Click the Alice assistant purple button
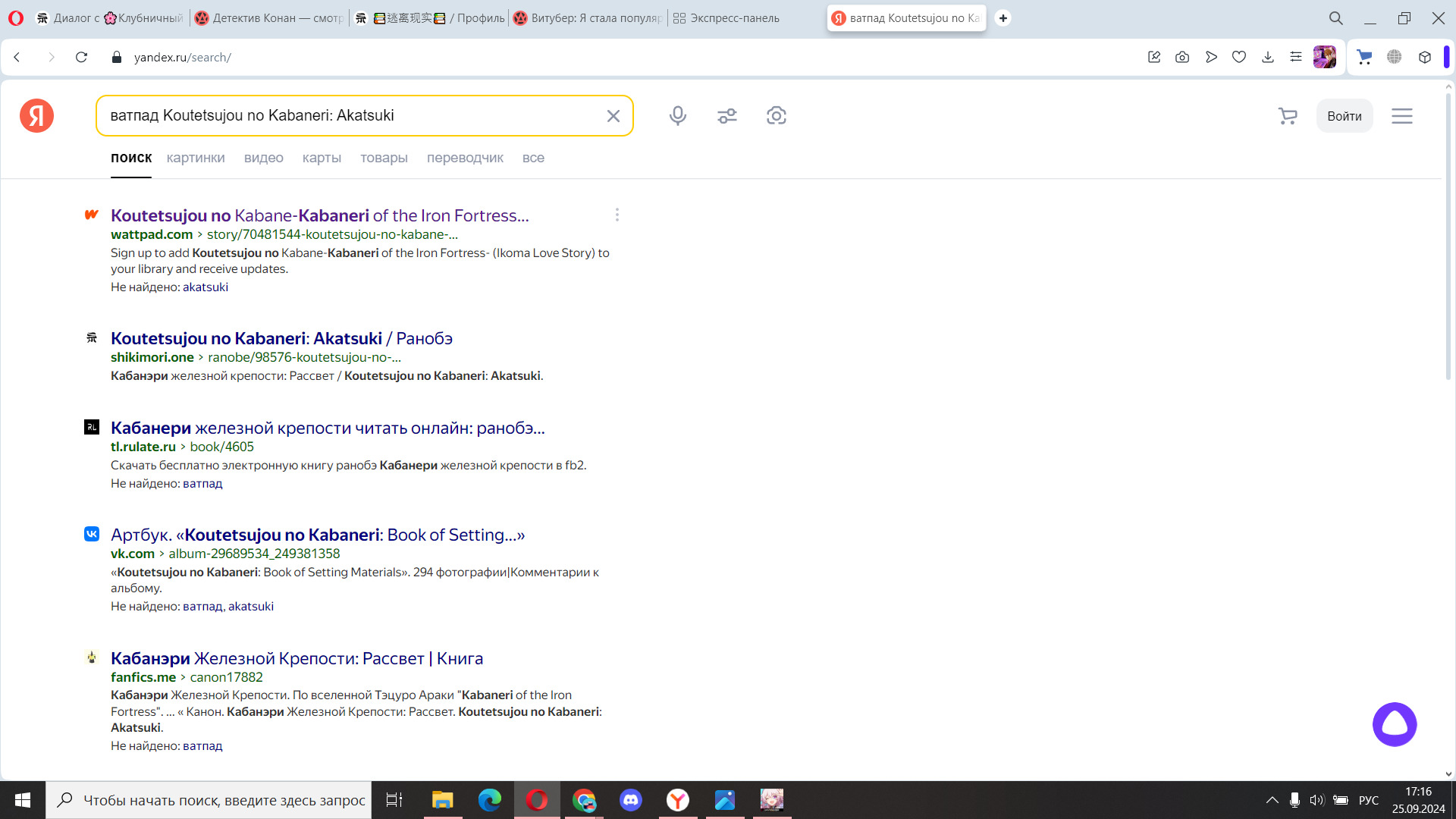Image resolution: width=1456 pixels, height=819 pixels. [1394, 724]
